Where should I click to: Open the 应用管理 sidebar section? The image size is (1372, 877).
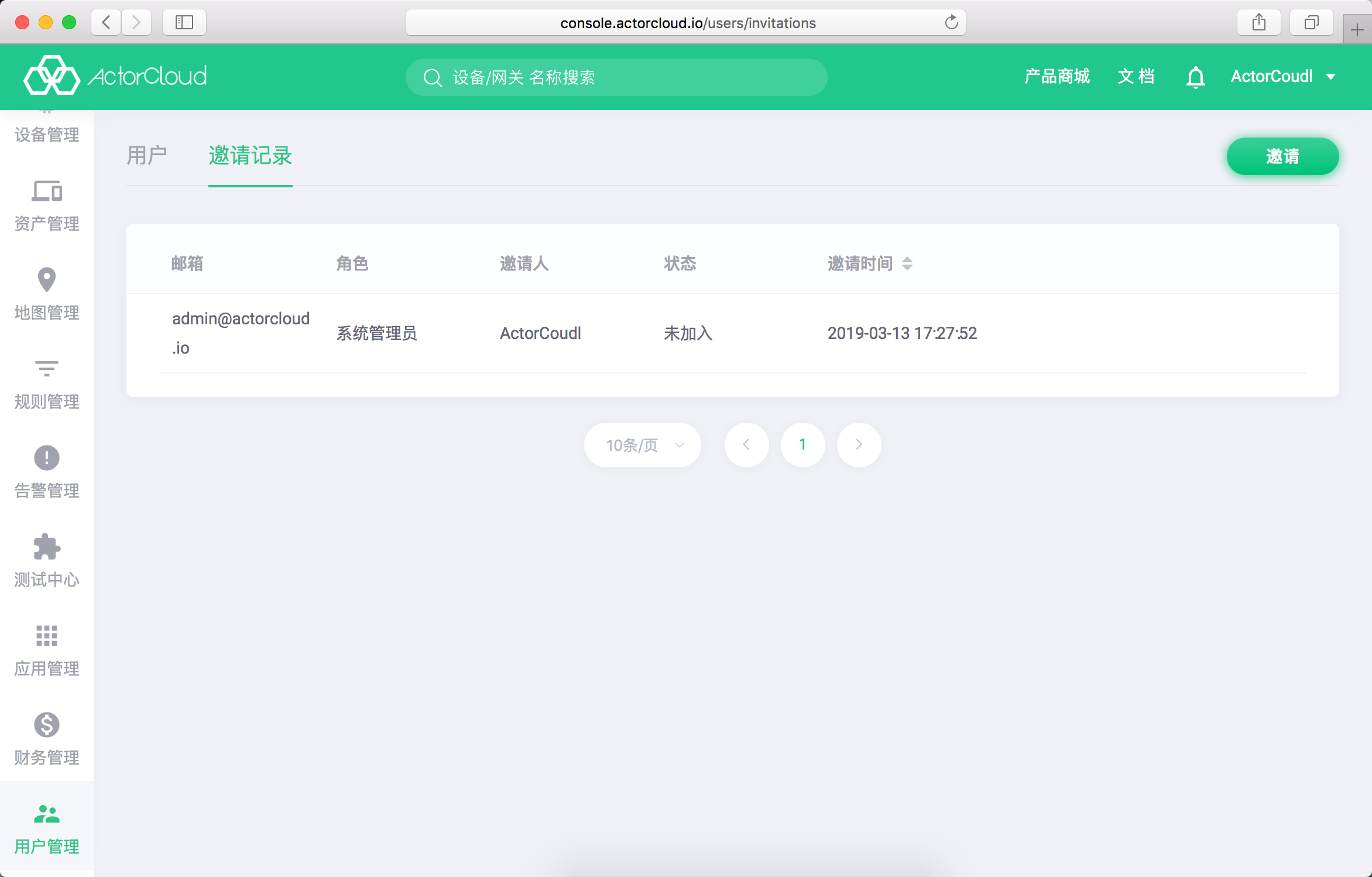tap(47, 651)
